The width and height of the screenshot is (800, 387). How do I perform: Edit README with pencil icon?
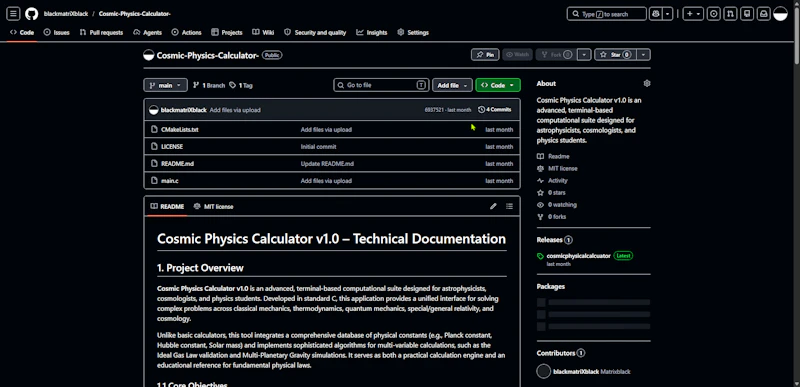493,207
